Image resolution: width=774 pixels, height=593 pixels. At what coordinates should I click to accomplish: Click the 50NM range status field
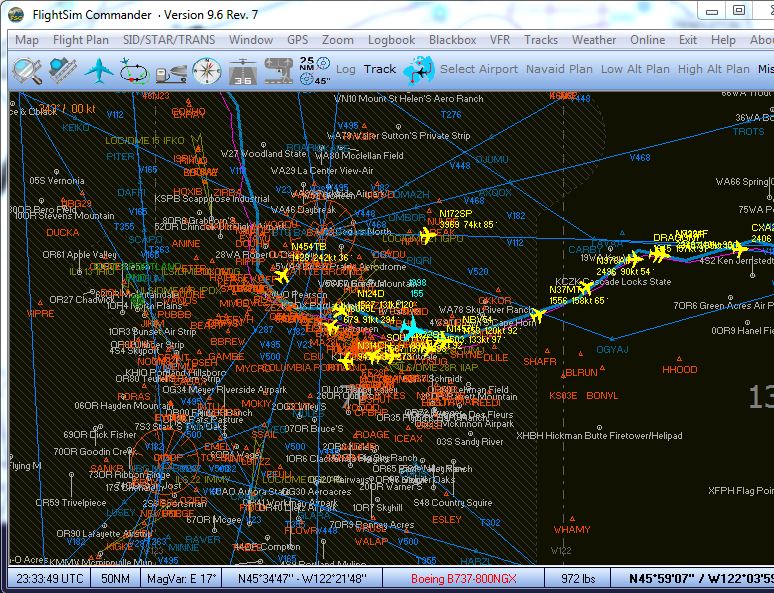pos(115,579)
